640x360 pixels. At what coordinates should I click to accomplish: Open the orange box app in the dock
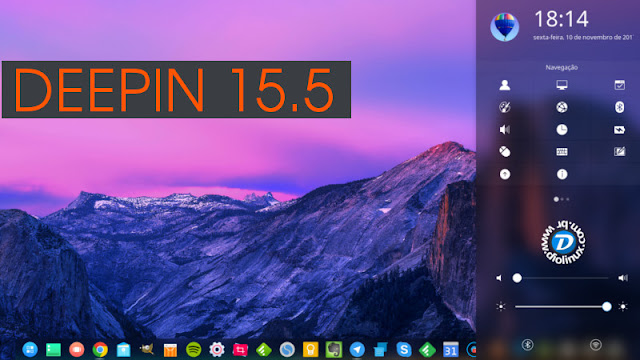coord(170,350)
